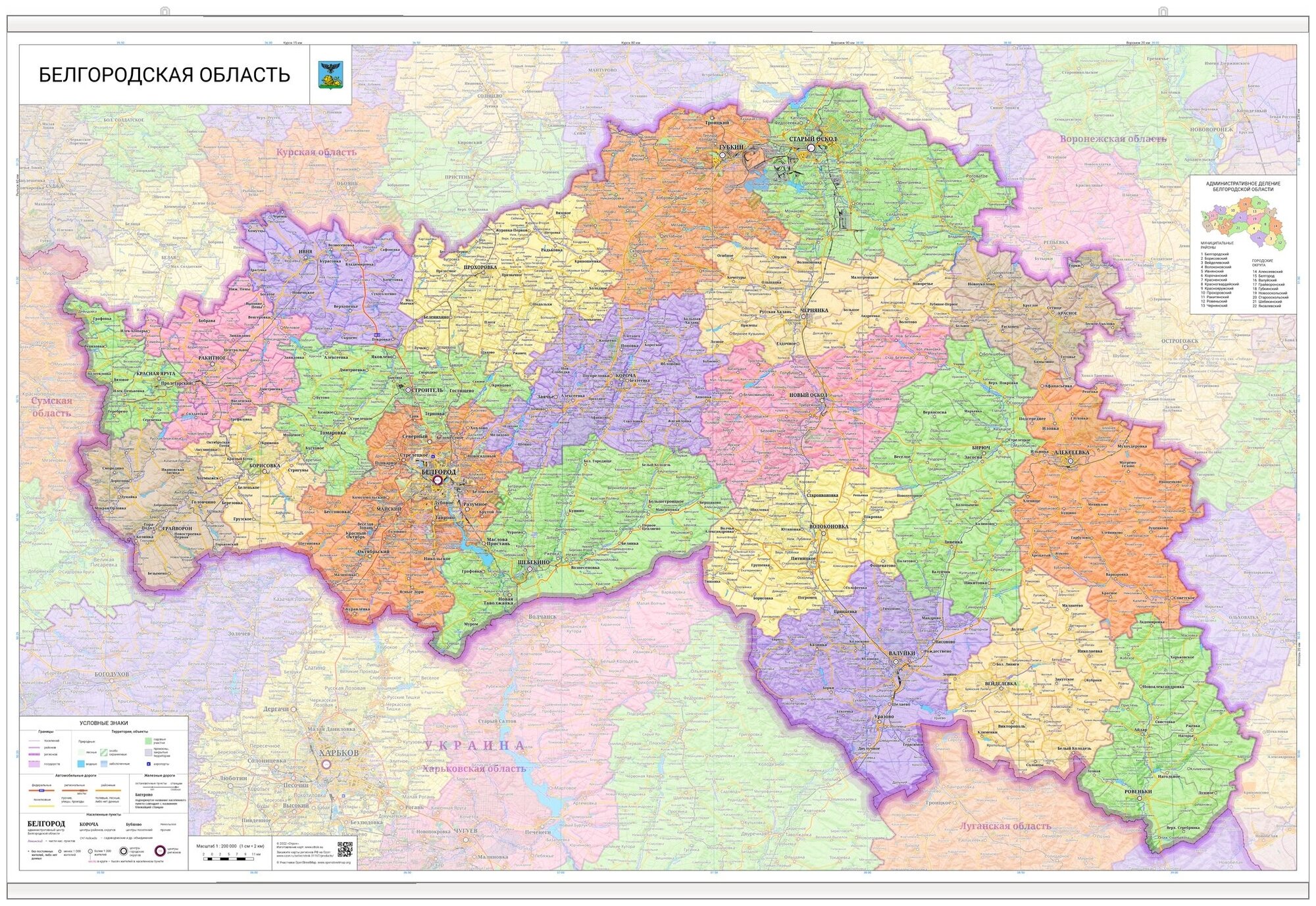Screen dimensions: 1316x906
Task: Click the Валуйки city circle marker
Action: coord(896,662)
